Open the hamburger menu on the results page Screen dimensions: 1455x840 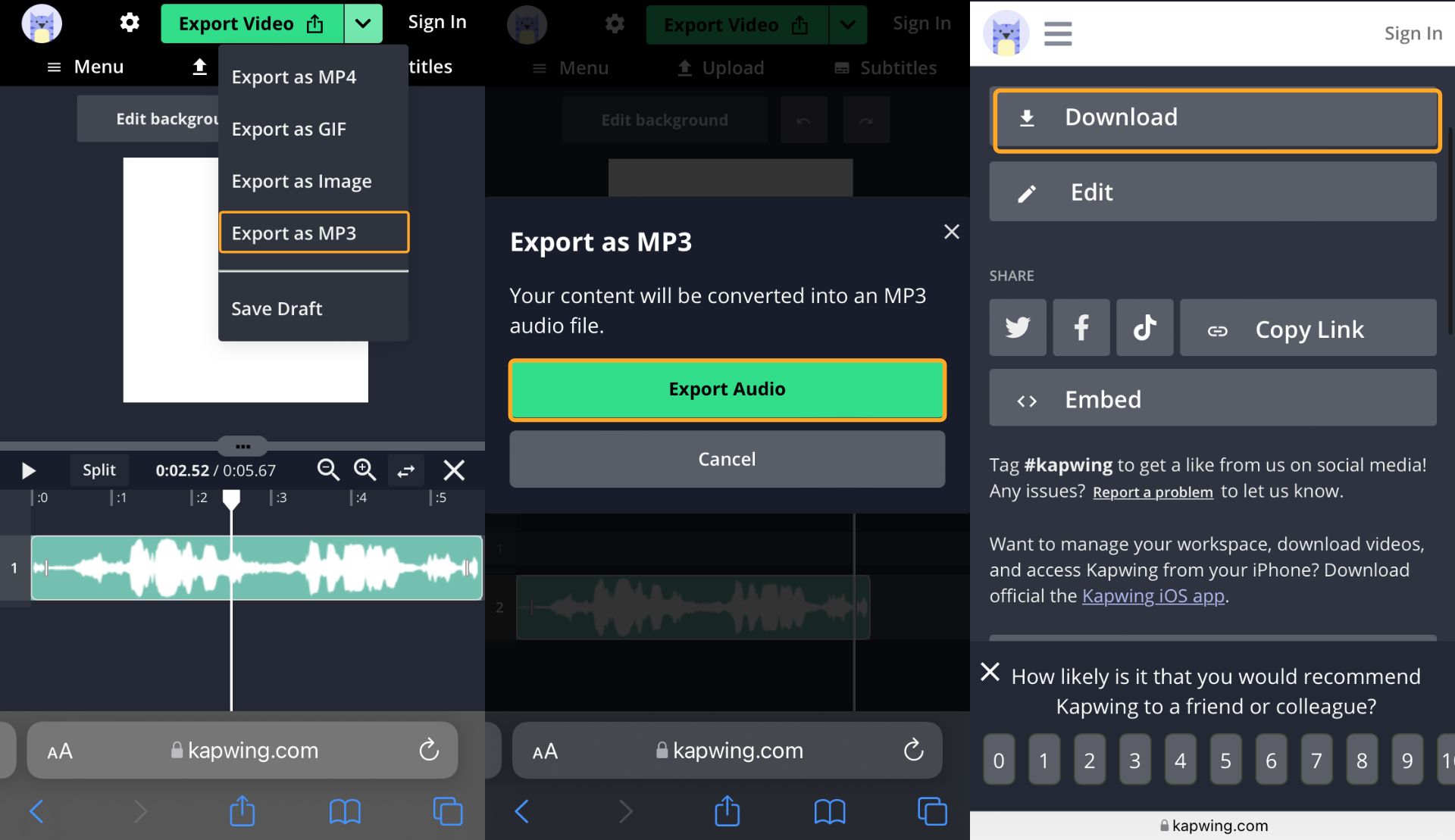click(1057, 33)
